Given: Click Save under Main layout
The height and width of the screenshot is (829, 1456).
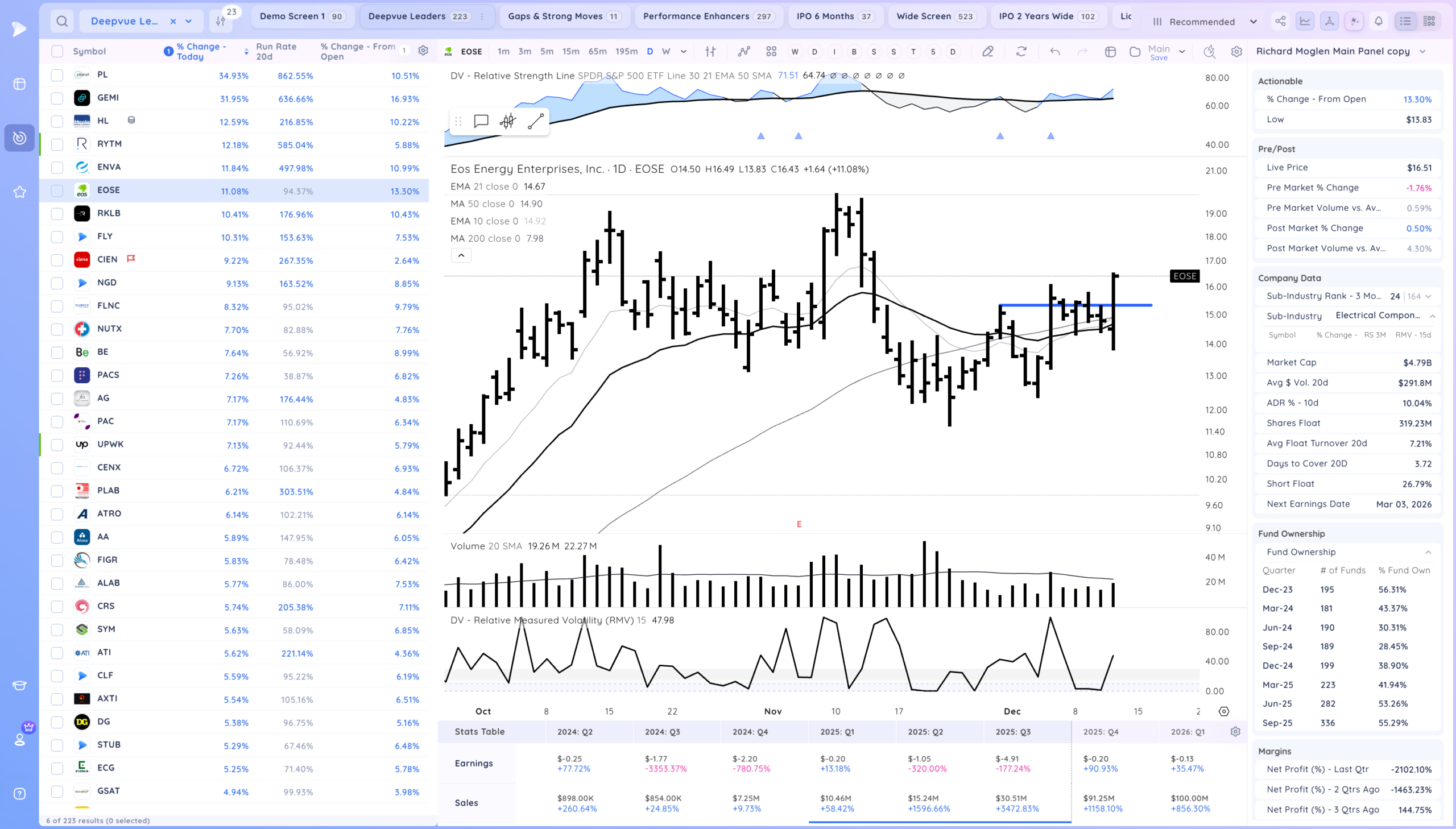Looking at the screenshot, I should point(1158,58).
